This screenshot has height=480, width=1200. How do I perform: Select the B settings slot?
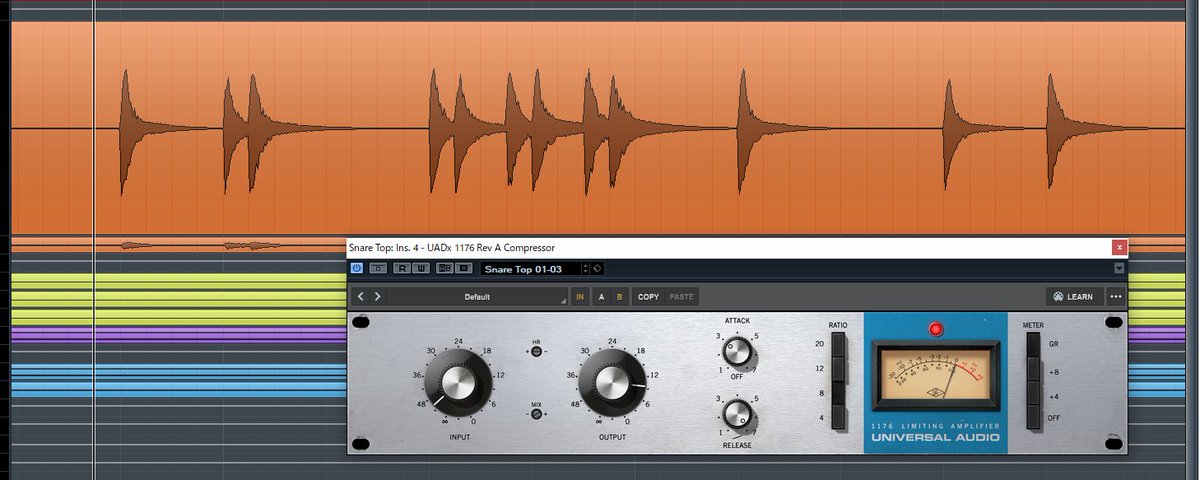click(619, 297)
